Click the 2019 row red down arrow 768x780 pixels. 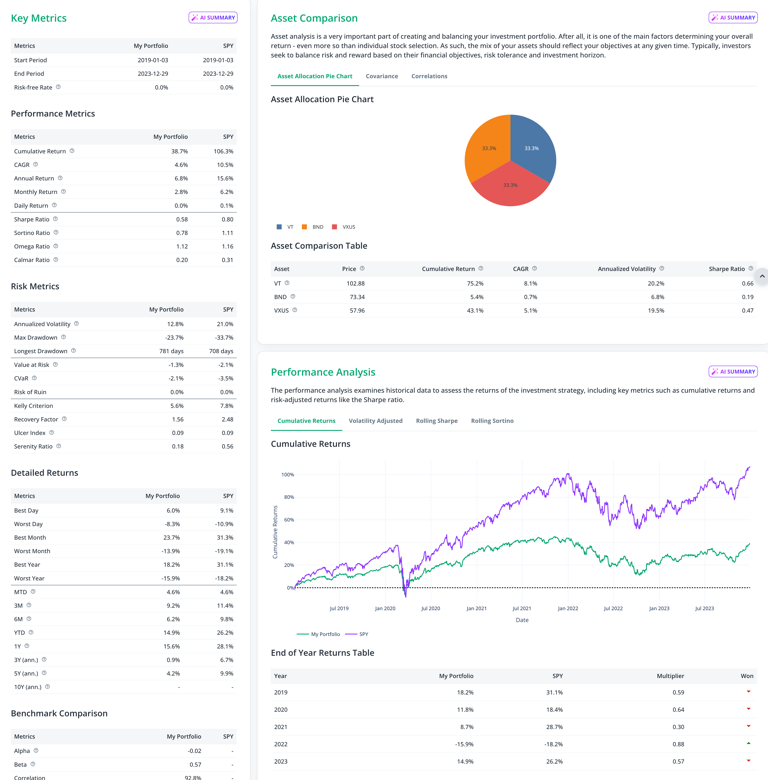click(x=749, y=691)
